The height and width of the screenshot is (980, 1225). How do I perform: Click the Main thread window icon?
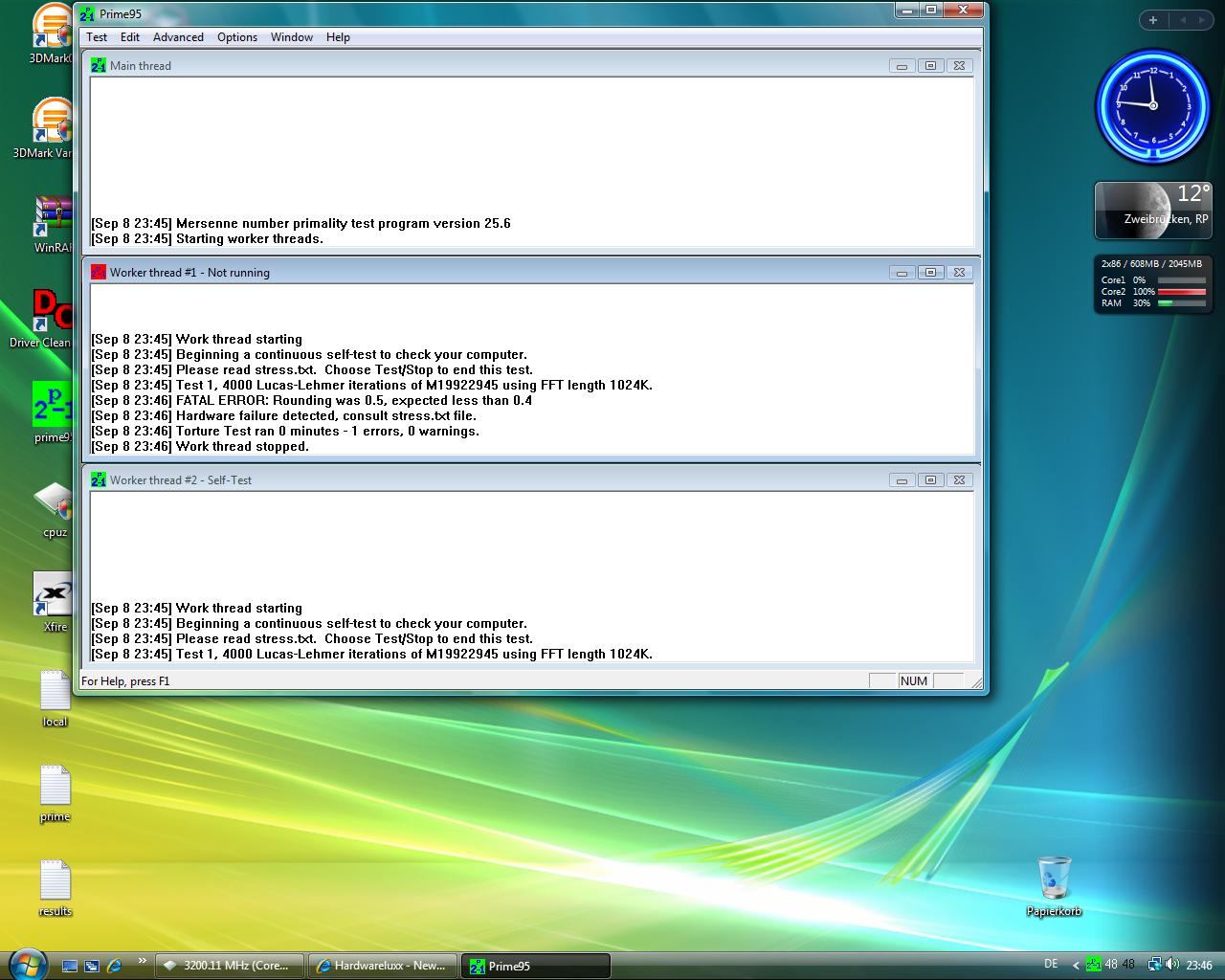click(98, 65)
